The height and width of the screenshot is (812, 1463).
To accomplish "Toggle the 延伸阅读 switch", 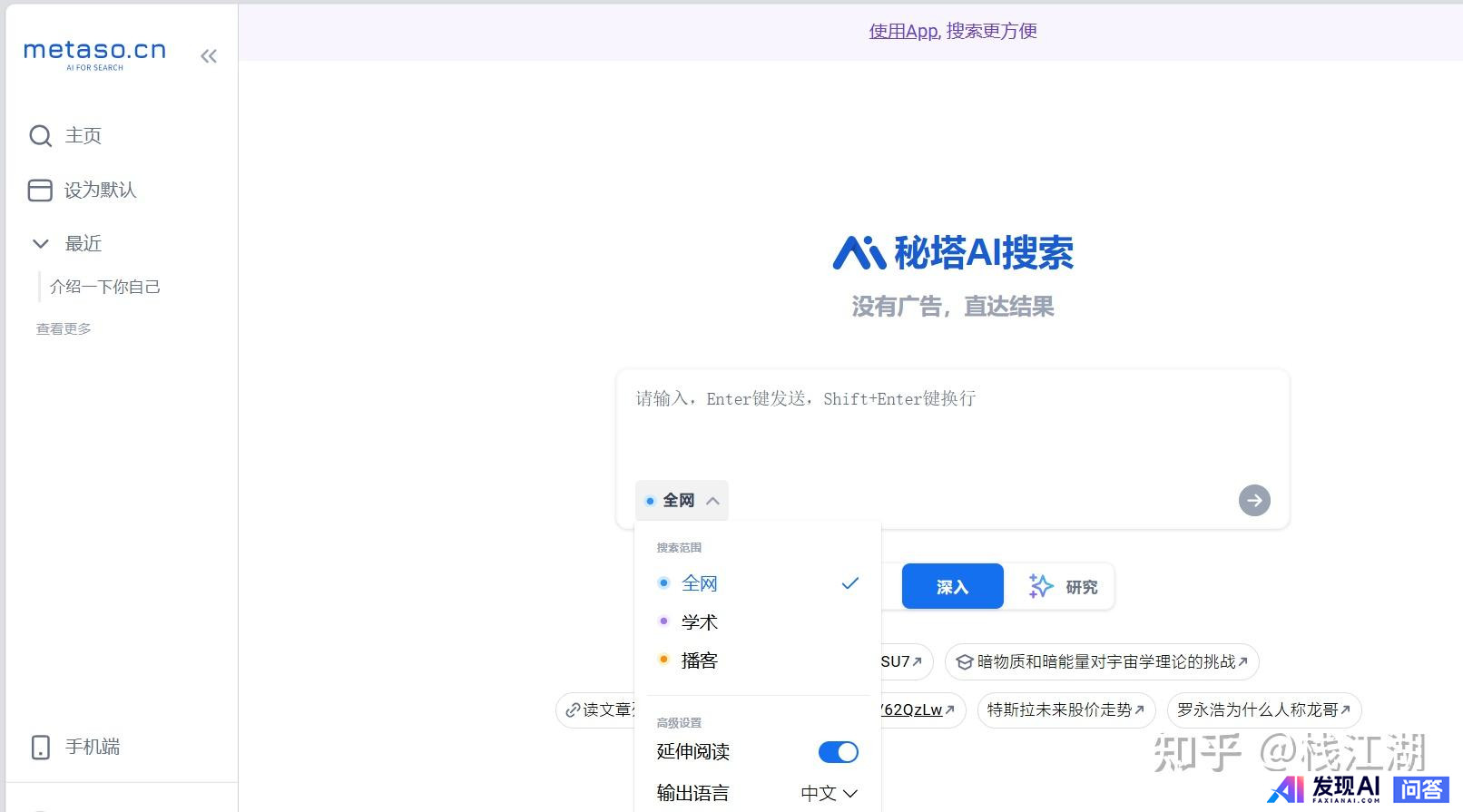I will click(x=838, y=752).
